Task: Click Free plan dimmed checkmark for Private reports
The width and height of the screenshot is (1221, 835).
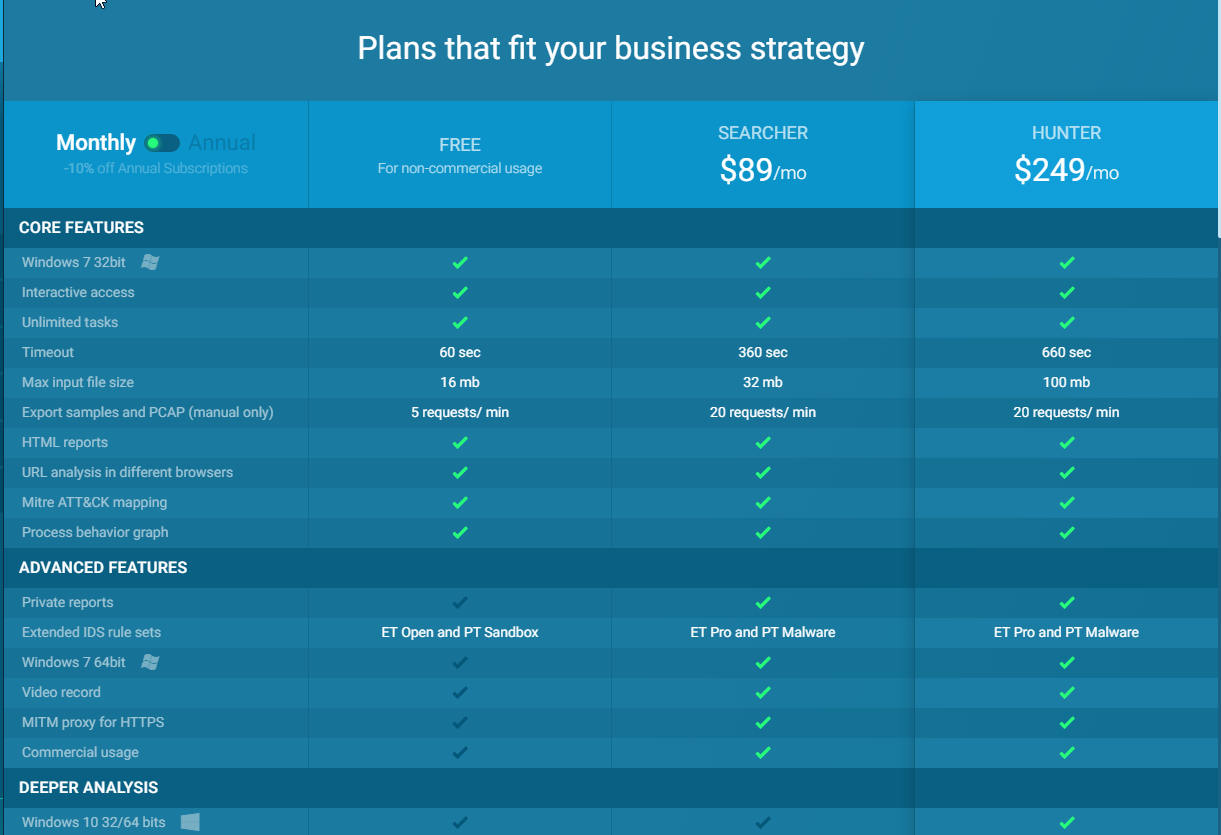Action: pos(460,602)
